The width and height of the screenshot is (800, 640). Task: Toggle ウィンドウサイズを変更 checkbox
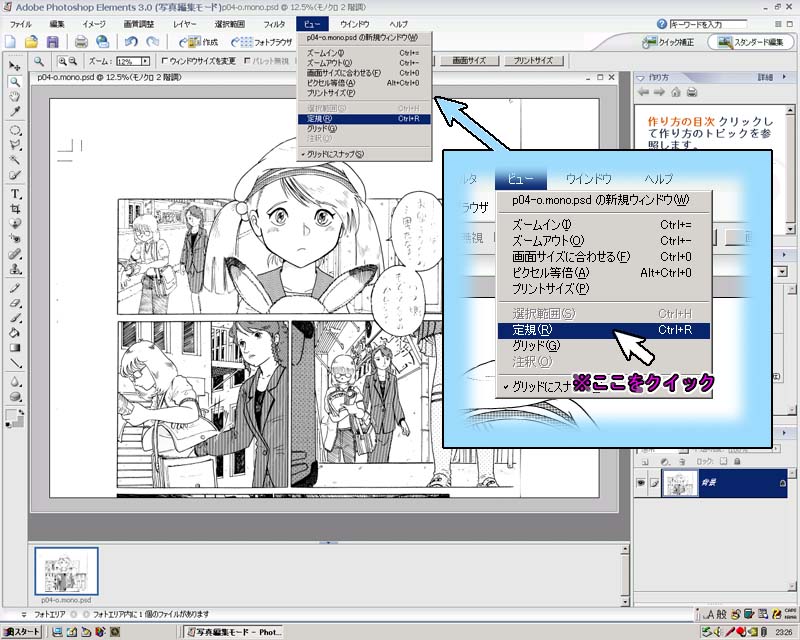click(x=164, y=61)
